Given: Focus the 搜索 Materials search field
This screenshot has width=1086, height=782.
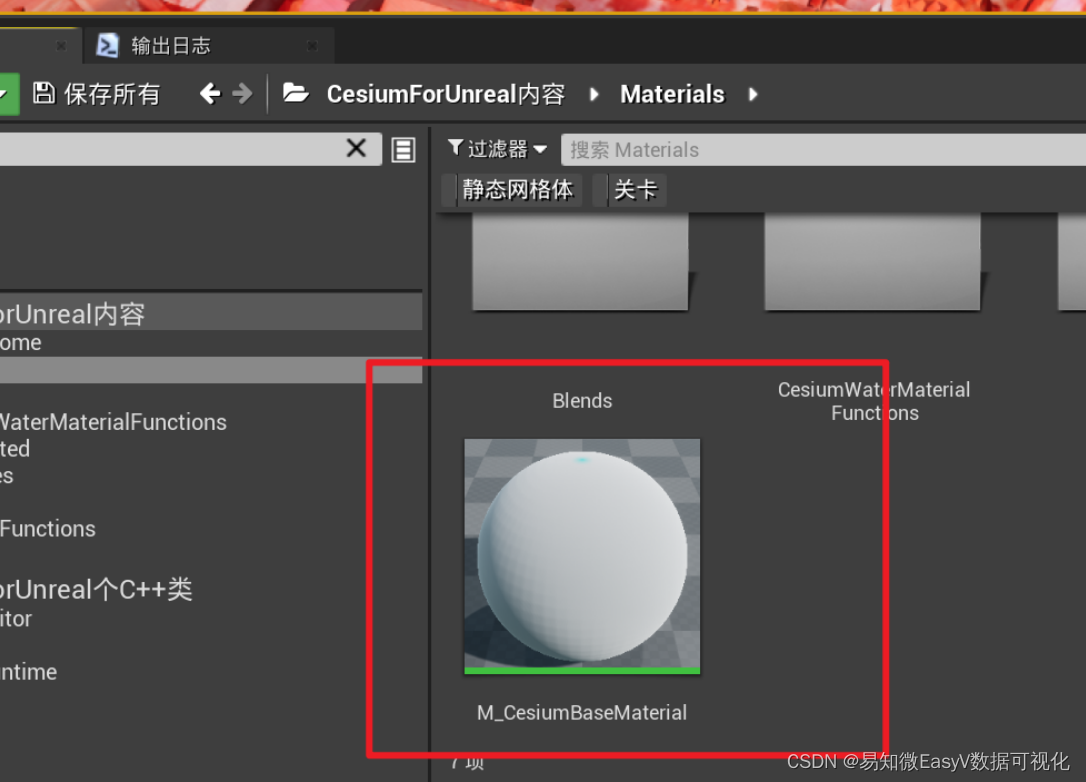Looking at the screenshot, I should pos(823,150).
